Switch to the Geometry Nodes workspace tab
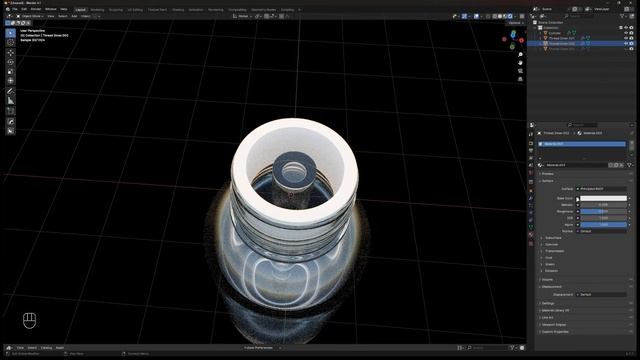 (x=263, y=10)
